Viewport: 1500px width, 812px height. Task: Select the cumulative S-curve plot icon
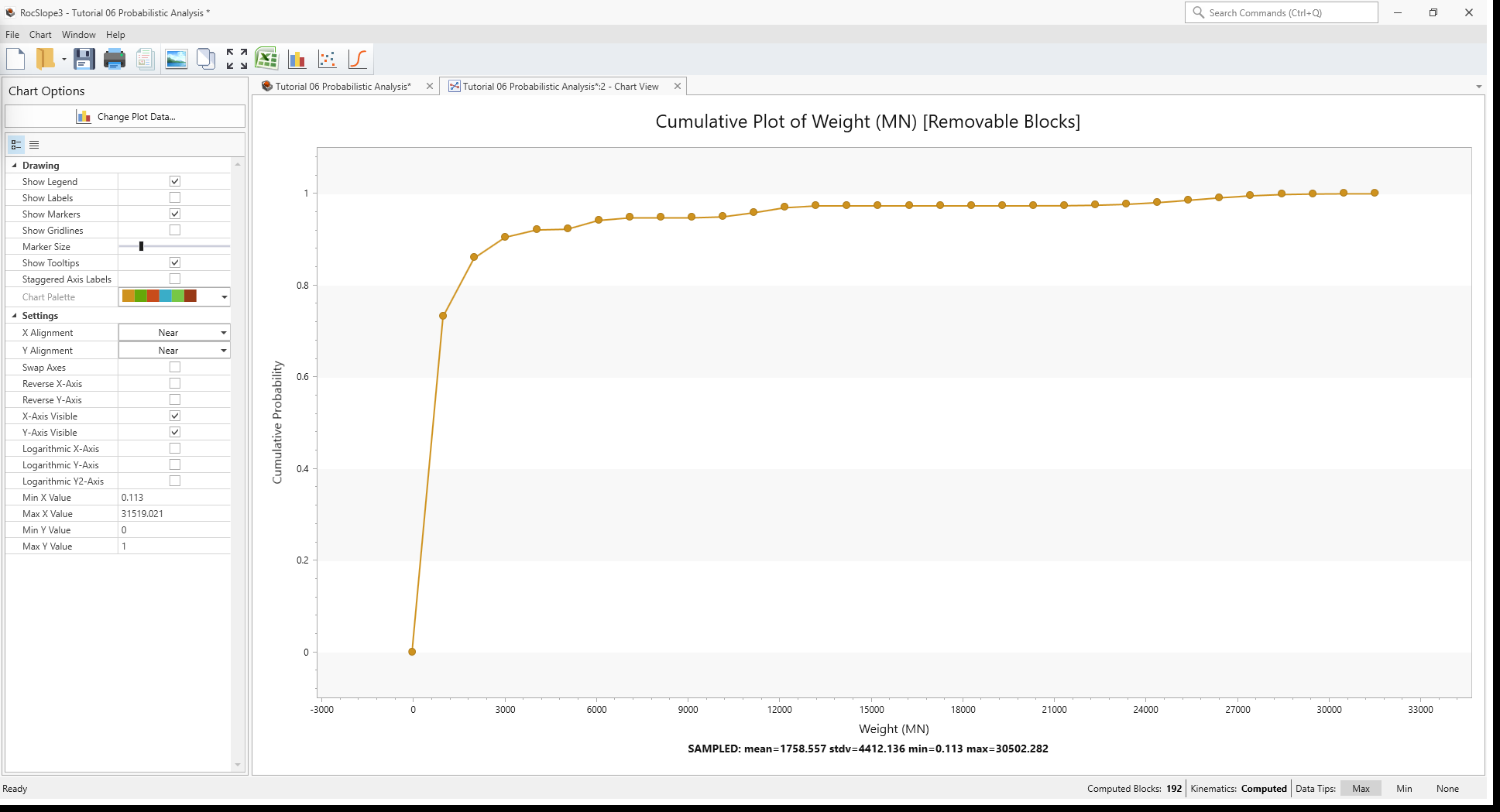pyautogui.click(x=358, y=59)
